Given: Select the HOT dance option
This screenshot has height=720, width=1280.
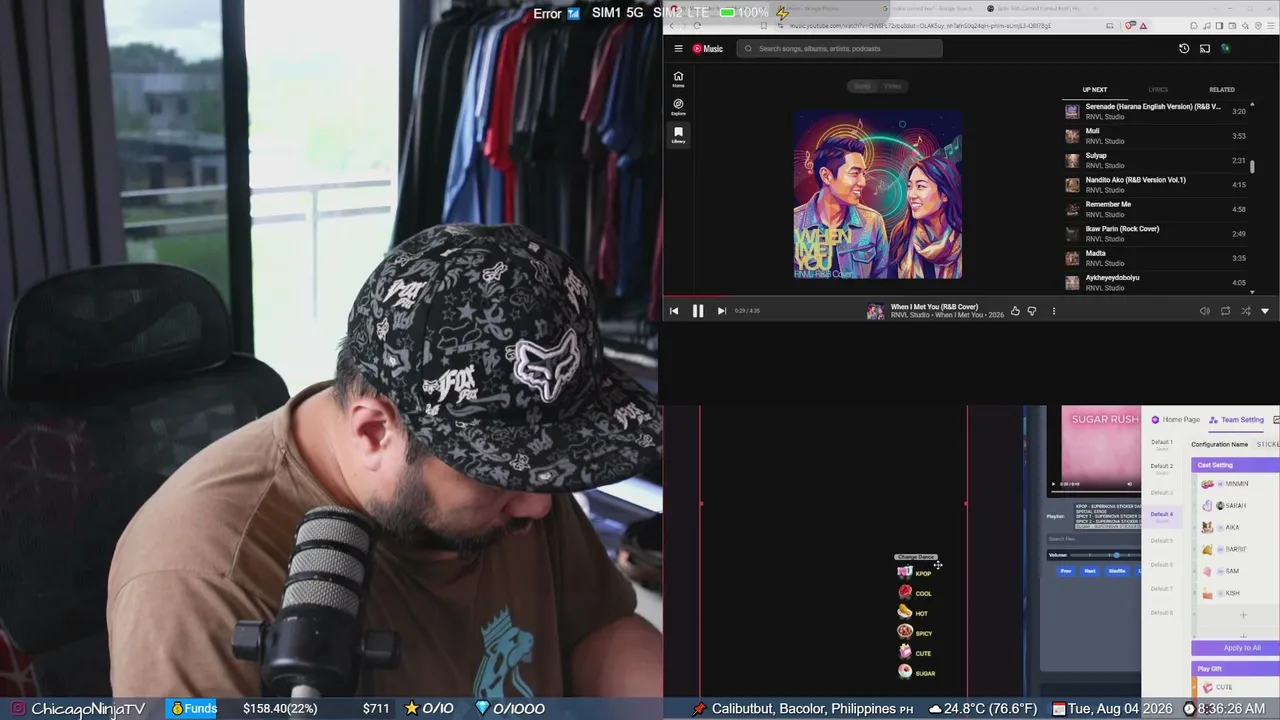Looking at the screenshot, I should [913, 613].
